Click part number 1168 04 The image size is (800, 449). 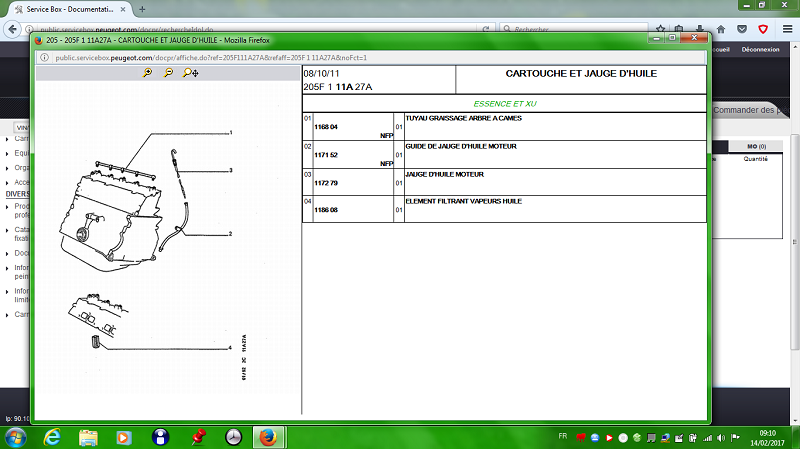pyautogui.click(x=326, y=127)
